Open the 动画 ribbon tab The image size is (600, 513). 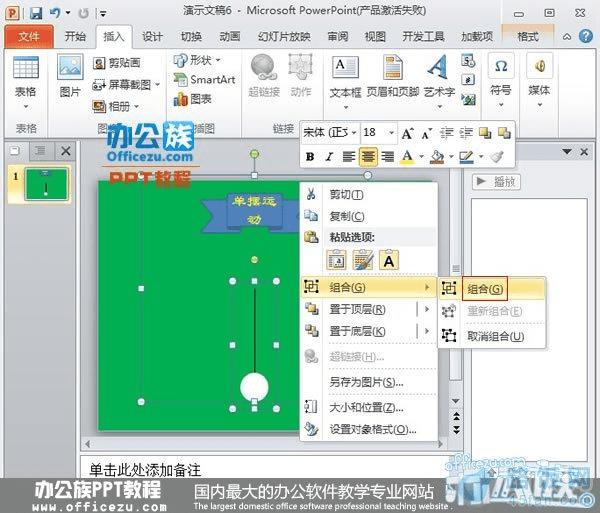pos(230,37)
